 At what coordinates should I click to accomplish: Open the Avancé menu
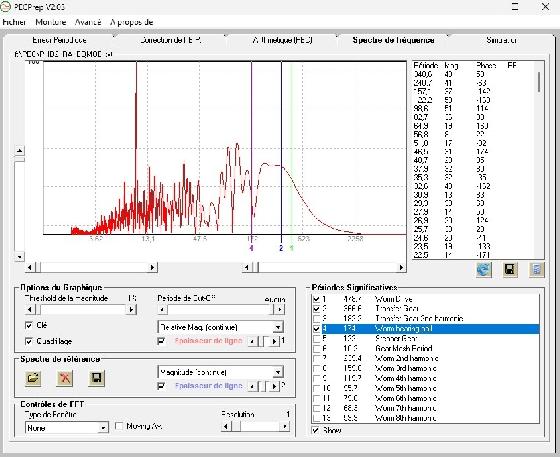(88, 22)
